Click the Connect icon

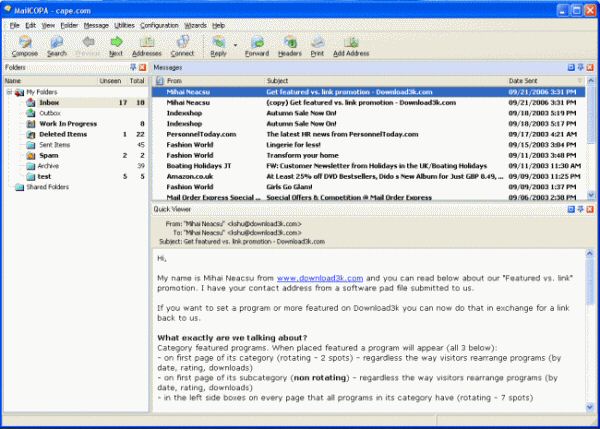(x=182, y=46)
